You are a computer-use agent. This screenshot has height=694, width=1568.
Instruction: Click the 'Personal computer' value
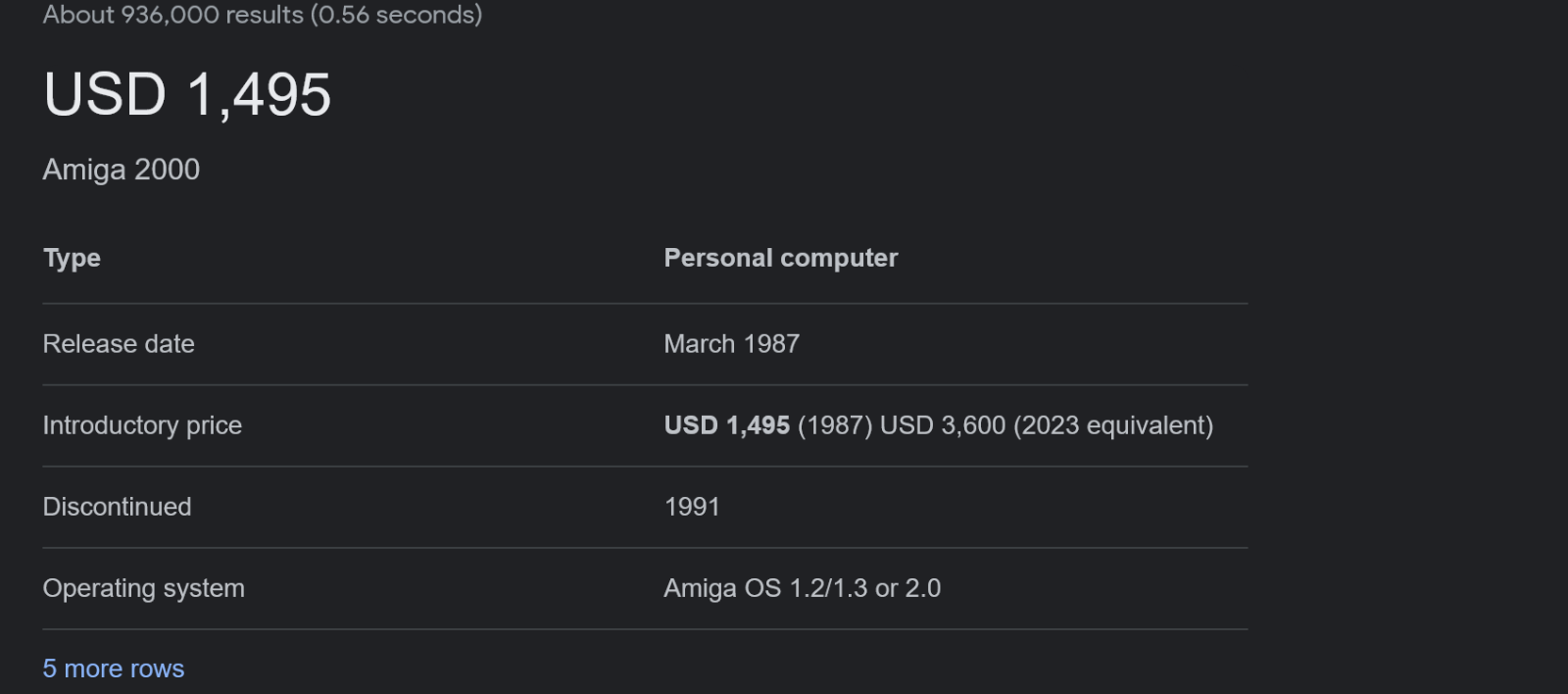(781, 258)
